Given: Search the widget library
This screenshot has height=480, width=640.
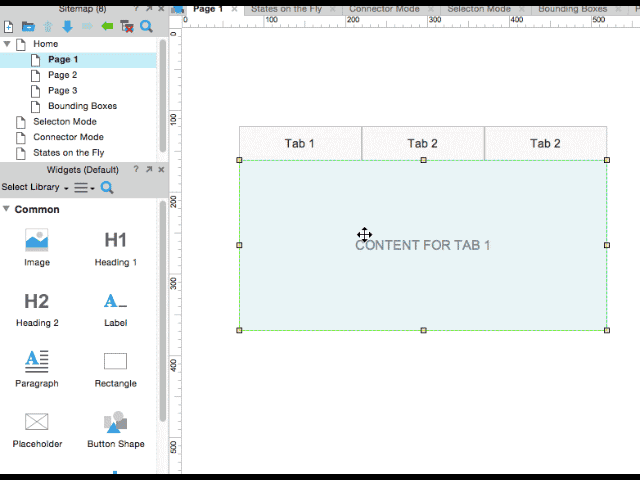Looking at the screenshot, I should click(107, 187).
